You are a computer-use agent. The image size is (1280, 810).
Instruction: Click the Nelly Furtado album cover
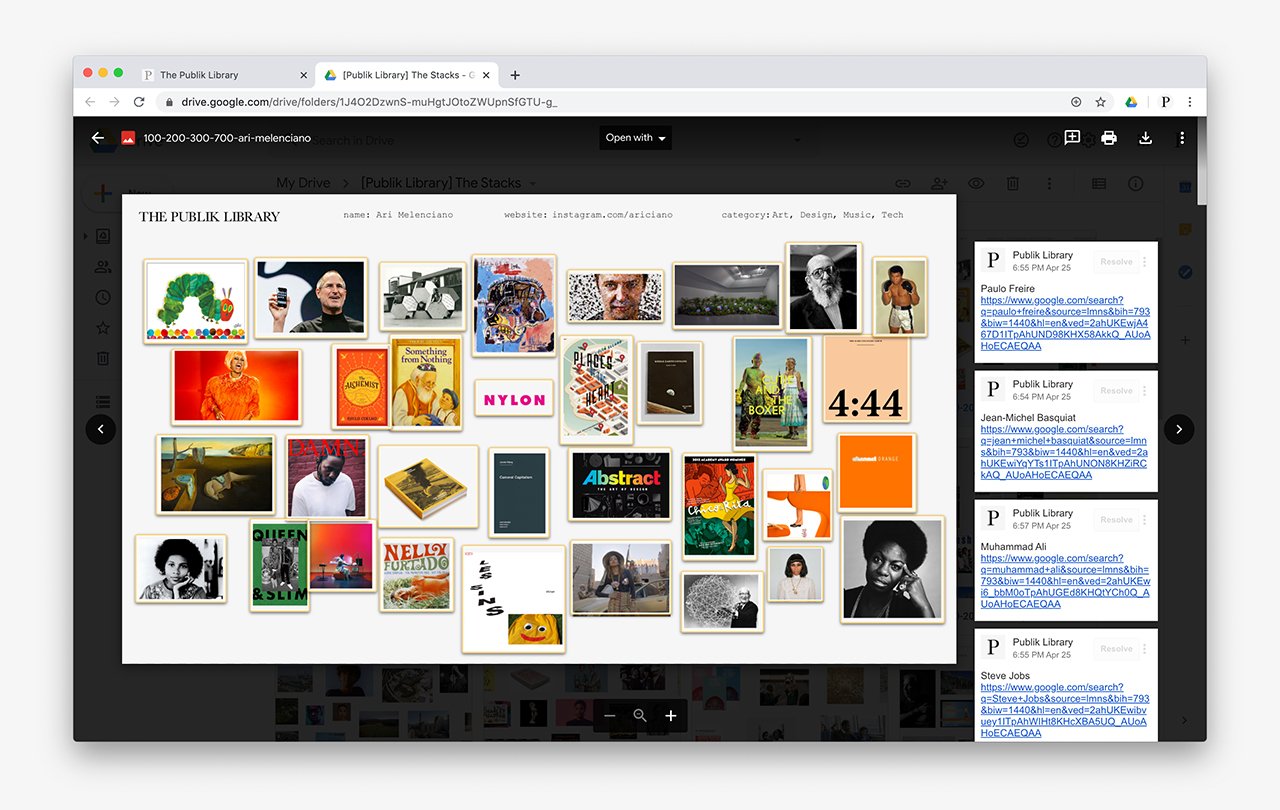[417, 574]
